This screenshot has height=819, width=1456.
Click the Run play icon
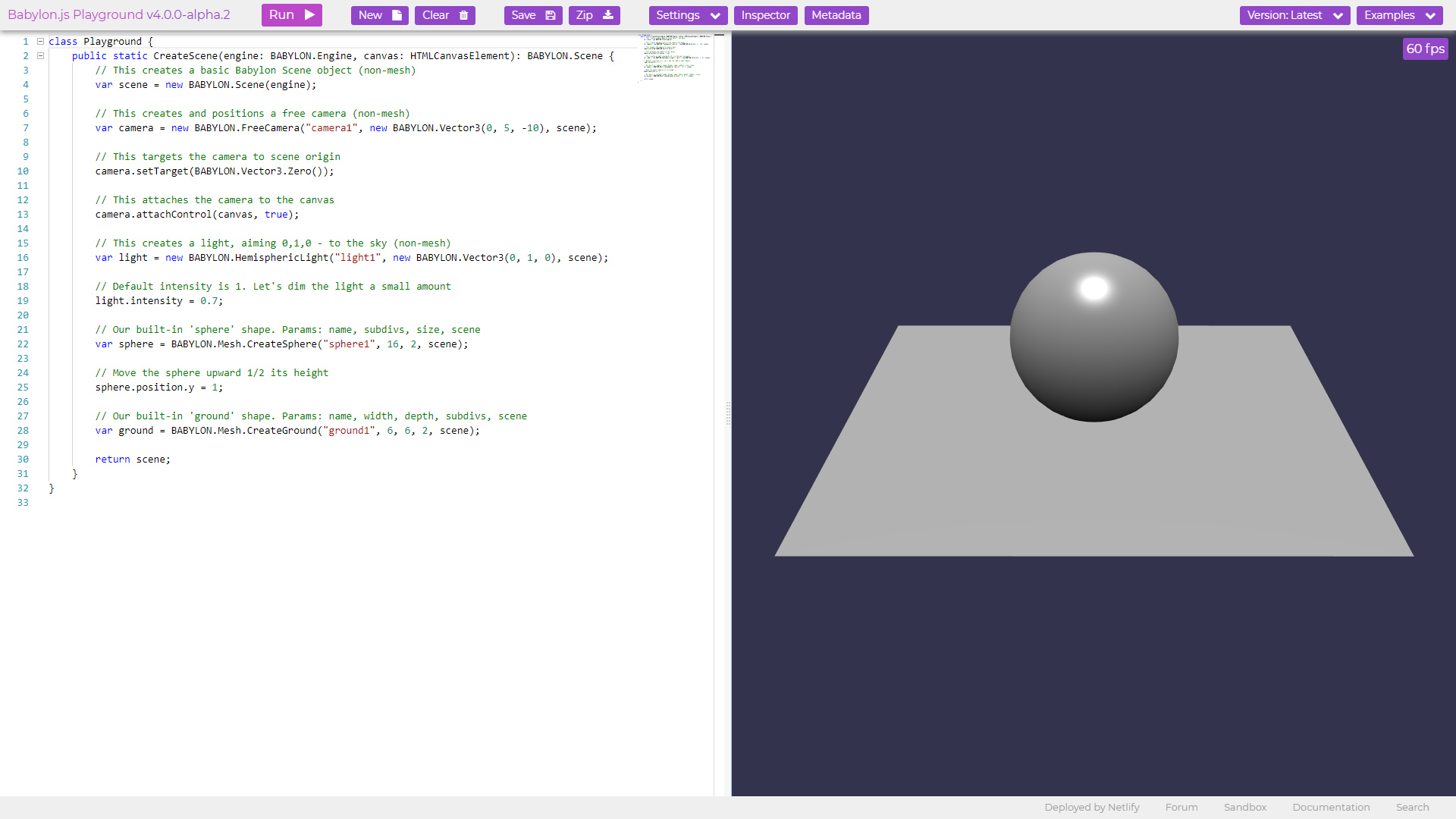click(x=309, y=15)
